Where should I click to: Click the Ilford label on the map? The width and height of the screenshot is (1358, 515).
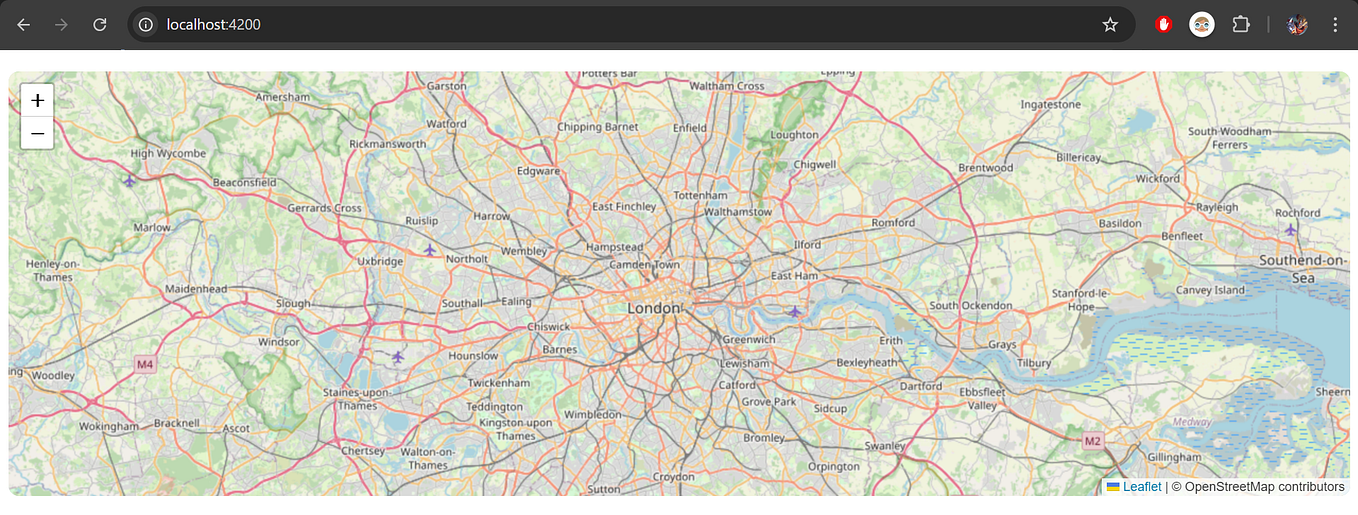[x=807, y=244]
